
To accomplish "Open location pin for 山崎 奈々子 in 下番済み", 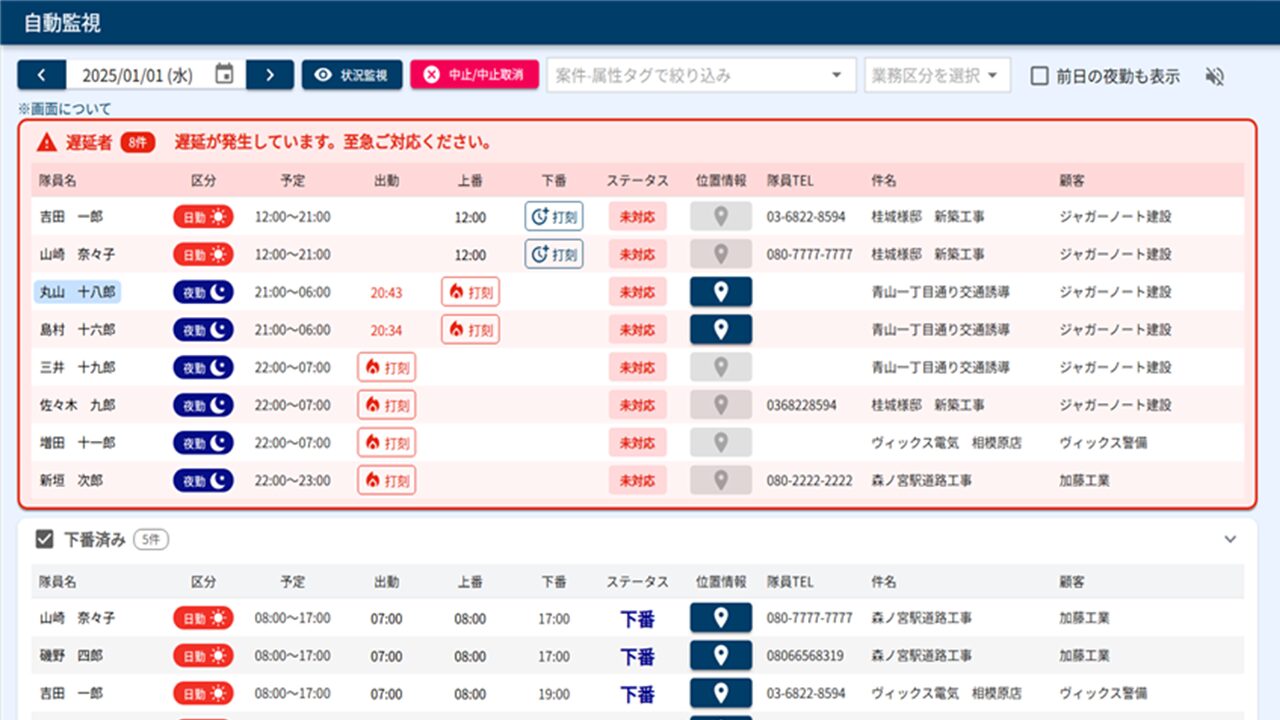I will coord(721,619).
